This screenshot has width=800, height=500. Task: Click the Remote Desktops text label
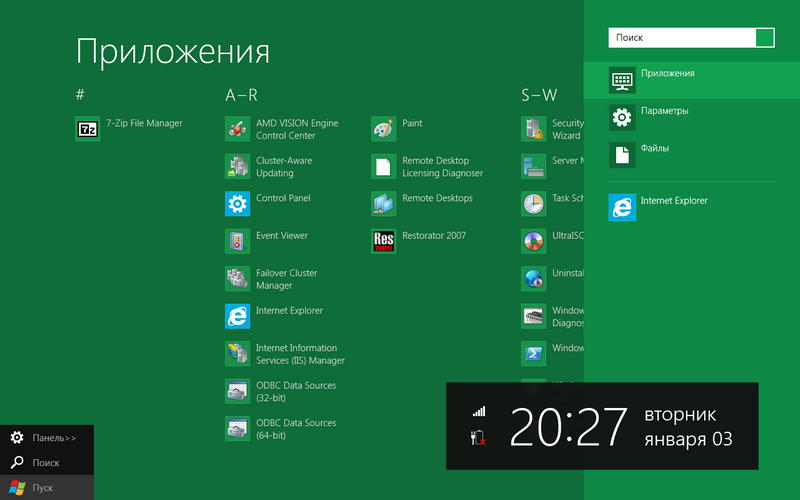click(438, 198)
